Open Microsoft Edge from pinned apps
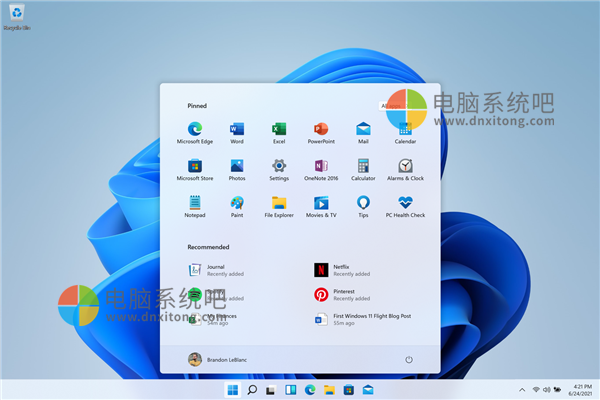The height and width of the screenshot is (400, 600). click(195, 132)
